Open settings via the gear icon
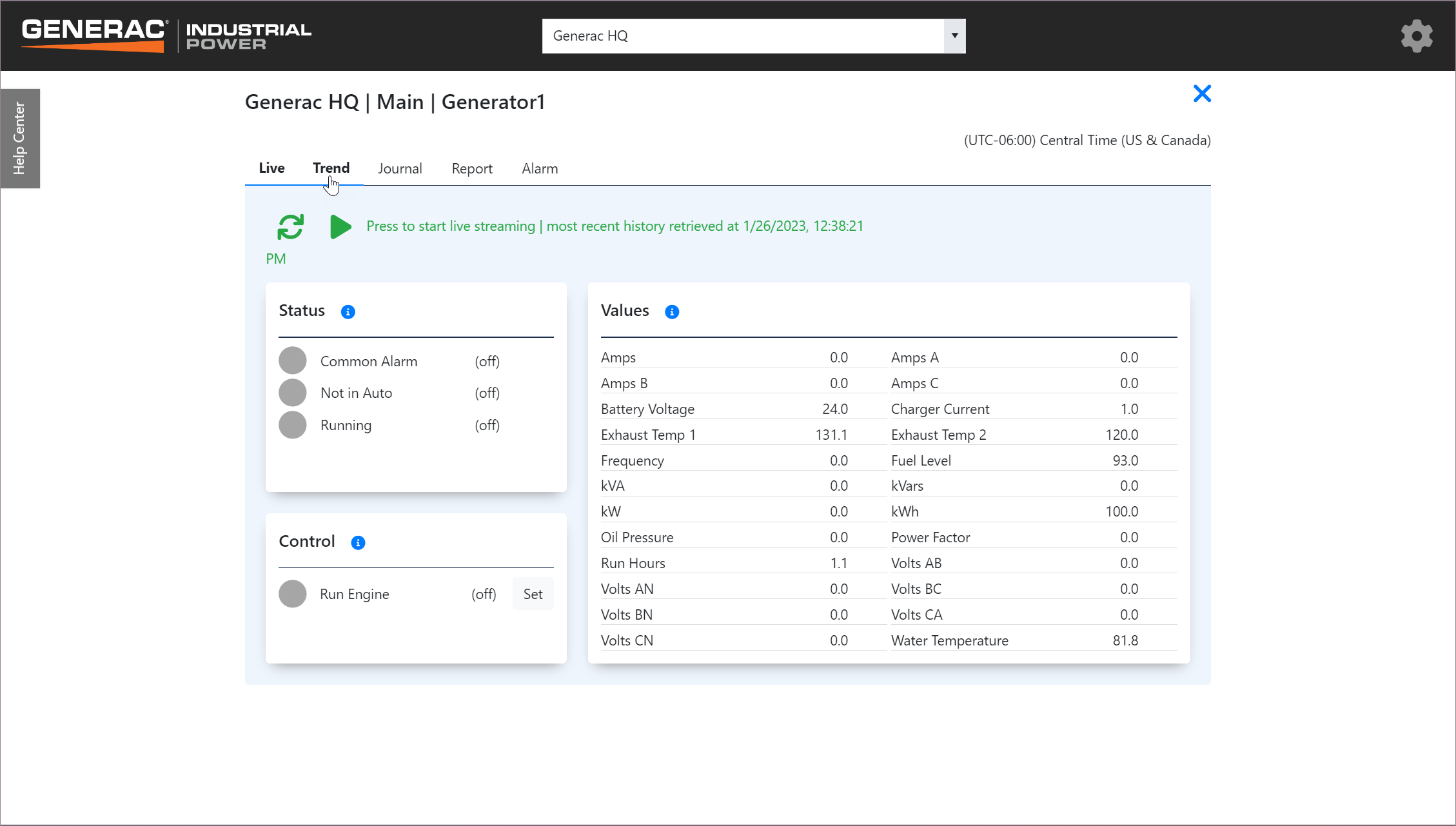The height and width of the screenshot is (826, 1456). point(1417,36)
